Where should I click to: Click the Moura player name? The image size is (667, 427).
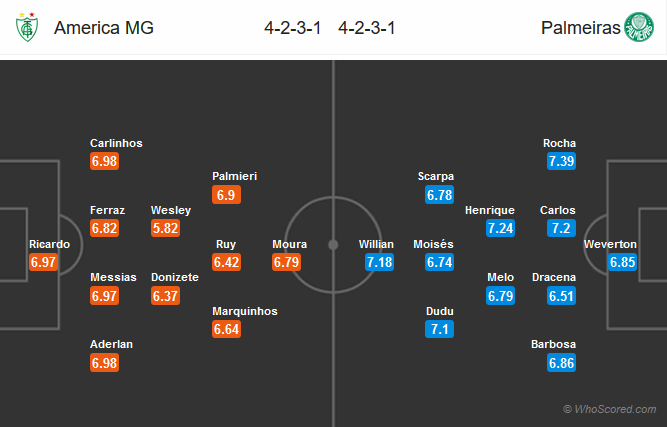click(289, 244)
